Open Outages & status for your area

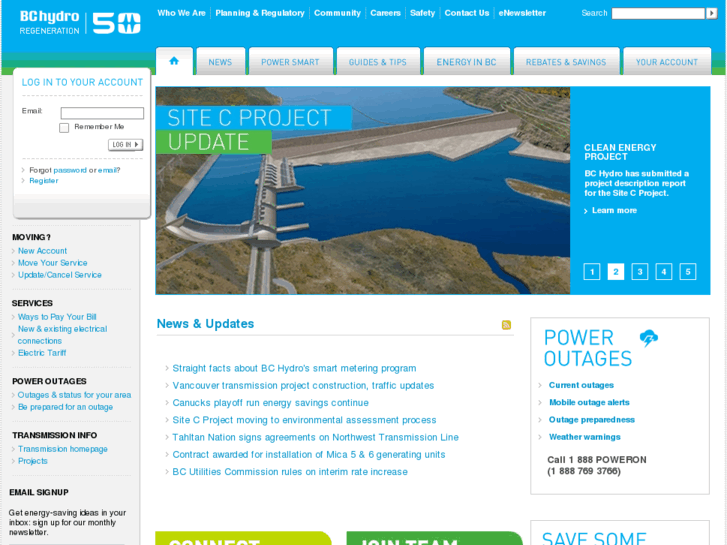(x=74, y=395)
